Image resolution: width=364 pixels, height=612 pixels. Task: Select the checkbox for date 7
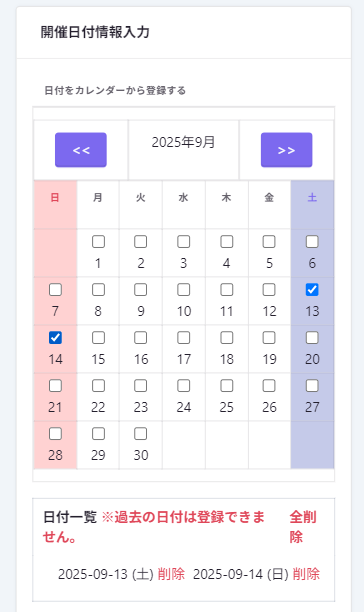click(55, 290)
